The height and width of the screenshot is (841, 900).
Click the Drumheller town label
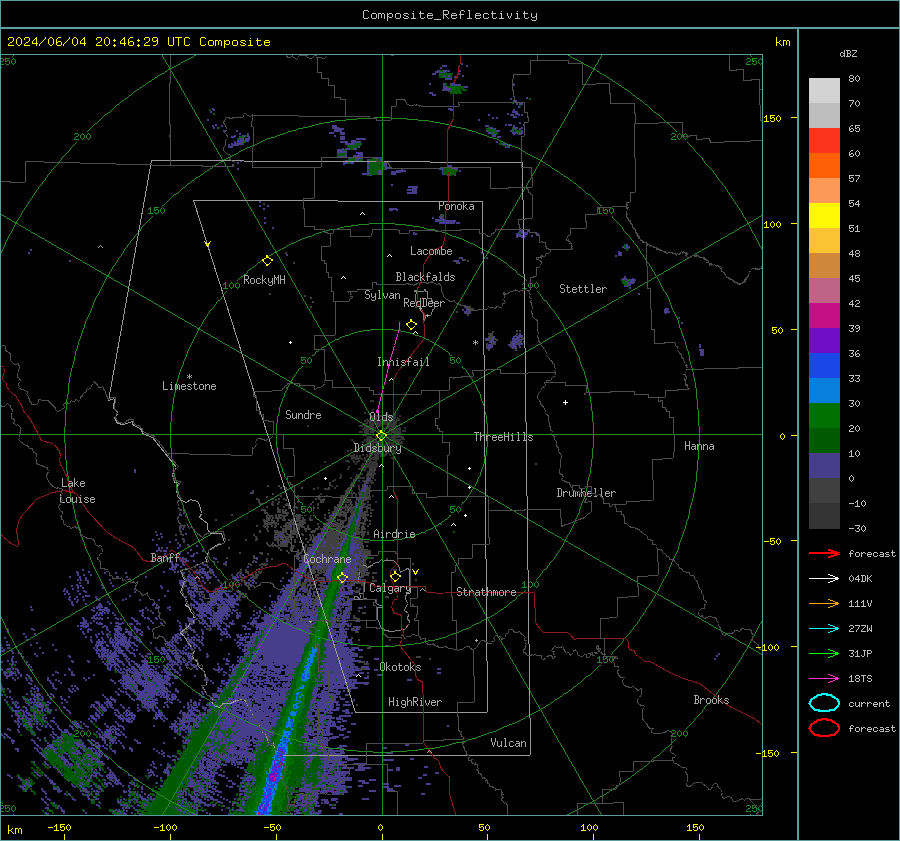(586, 493)
